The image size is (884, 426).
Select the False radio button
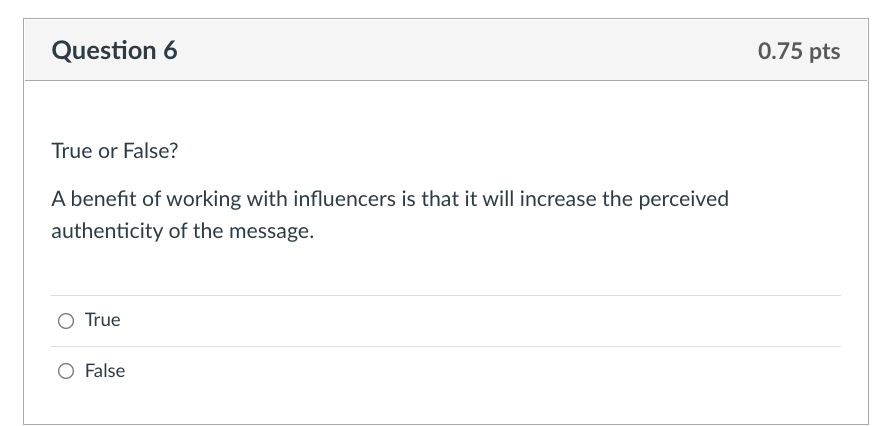point(66,372)
